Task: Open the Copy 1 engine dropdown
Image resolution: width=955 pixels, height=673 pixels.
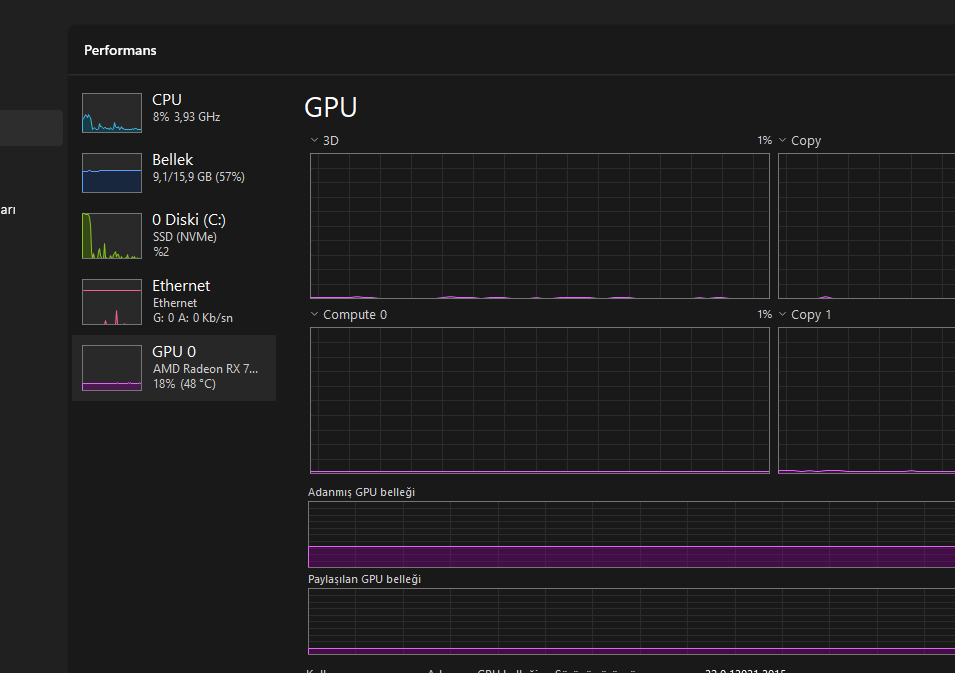Action: click(805, 315)
